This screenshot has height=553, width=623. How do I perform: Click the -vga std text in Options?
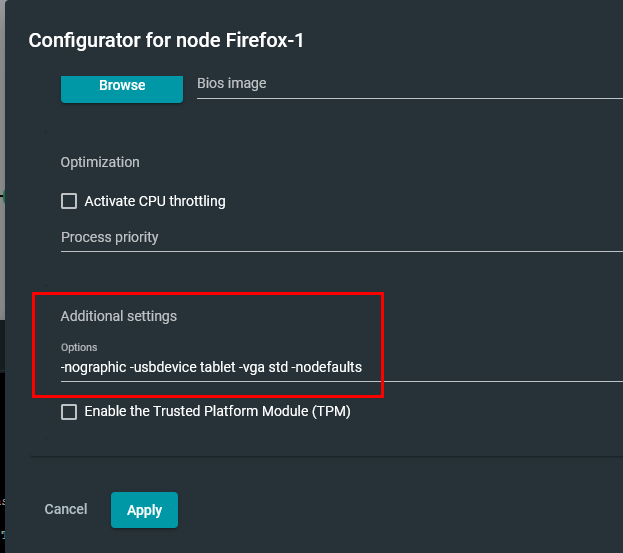coord(264,367)
